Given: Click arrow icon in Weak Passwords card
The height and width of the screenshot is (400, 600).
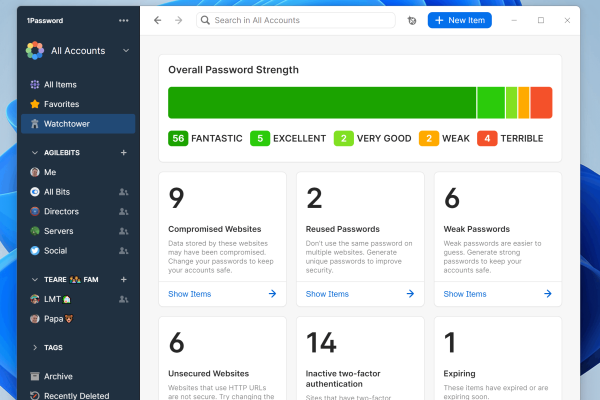Looking at the screenshot, I should tap(548, 294).
